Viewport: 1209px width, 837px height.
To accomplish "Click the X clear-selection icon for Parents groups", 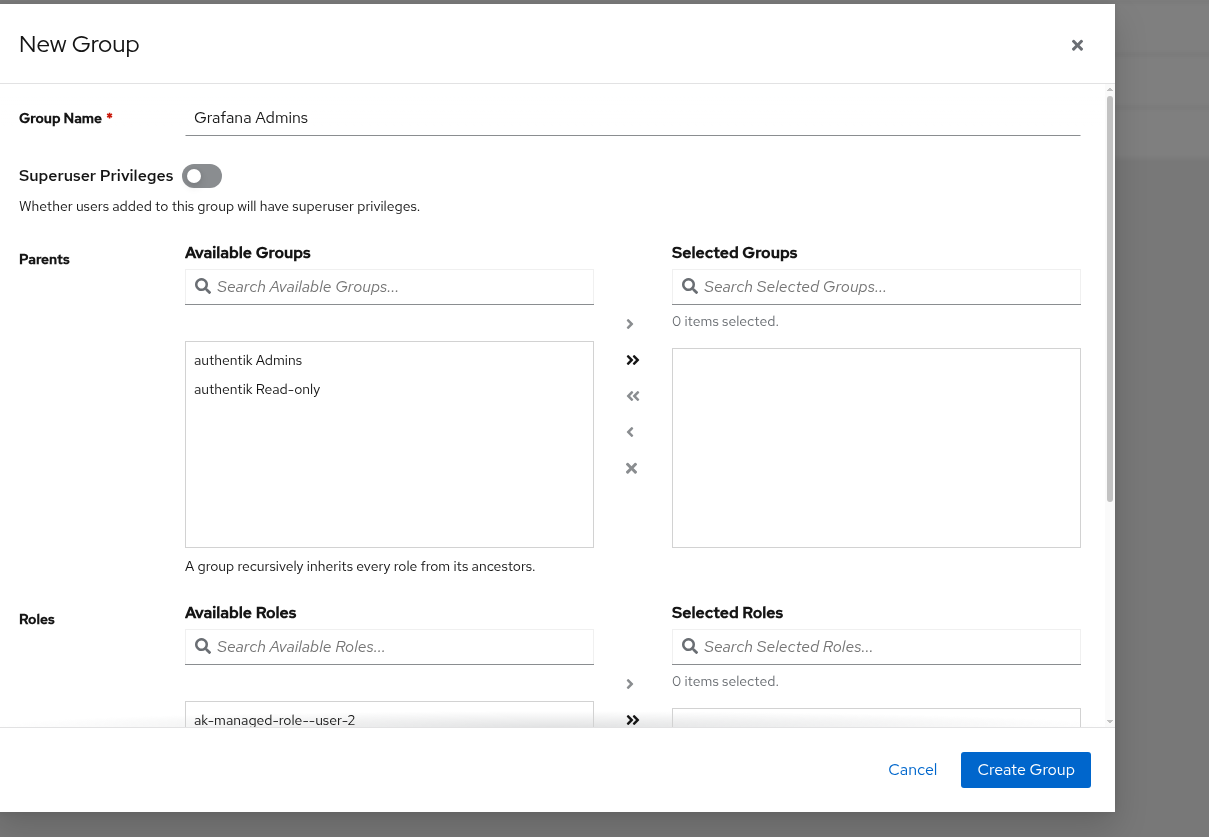I will click(x=631, y=468).
